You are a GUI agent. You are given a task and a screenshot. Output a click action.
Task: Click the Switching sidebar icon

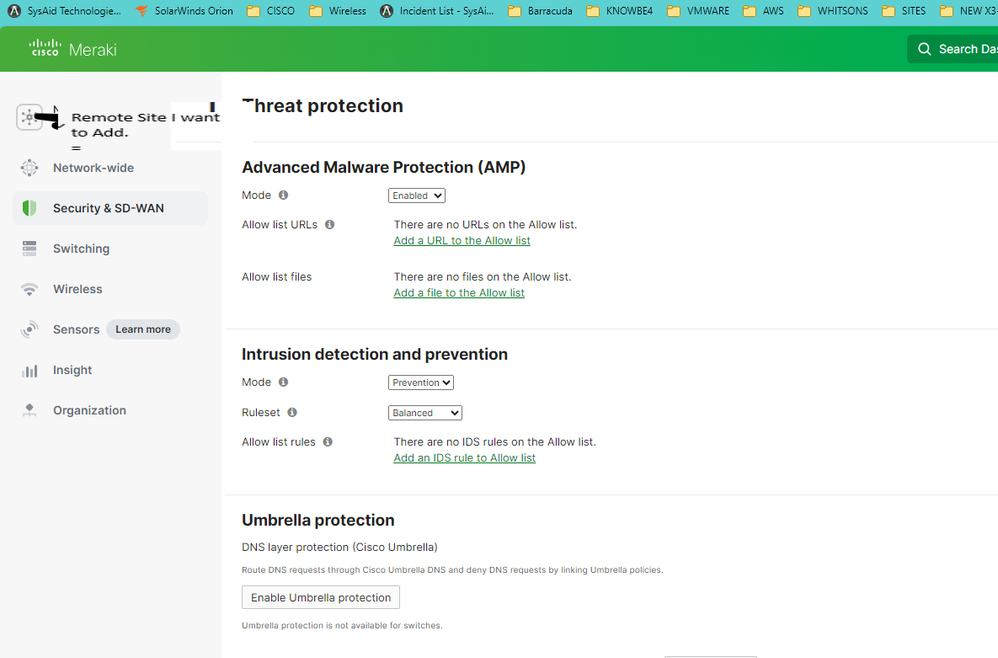(x=29, y=249)
